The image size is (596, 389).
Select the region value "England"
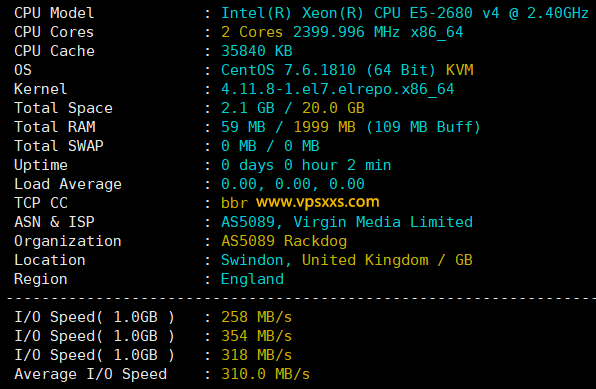click(252, 279)
